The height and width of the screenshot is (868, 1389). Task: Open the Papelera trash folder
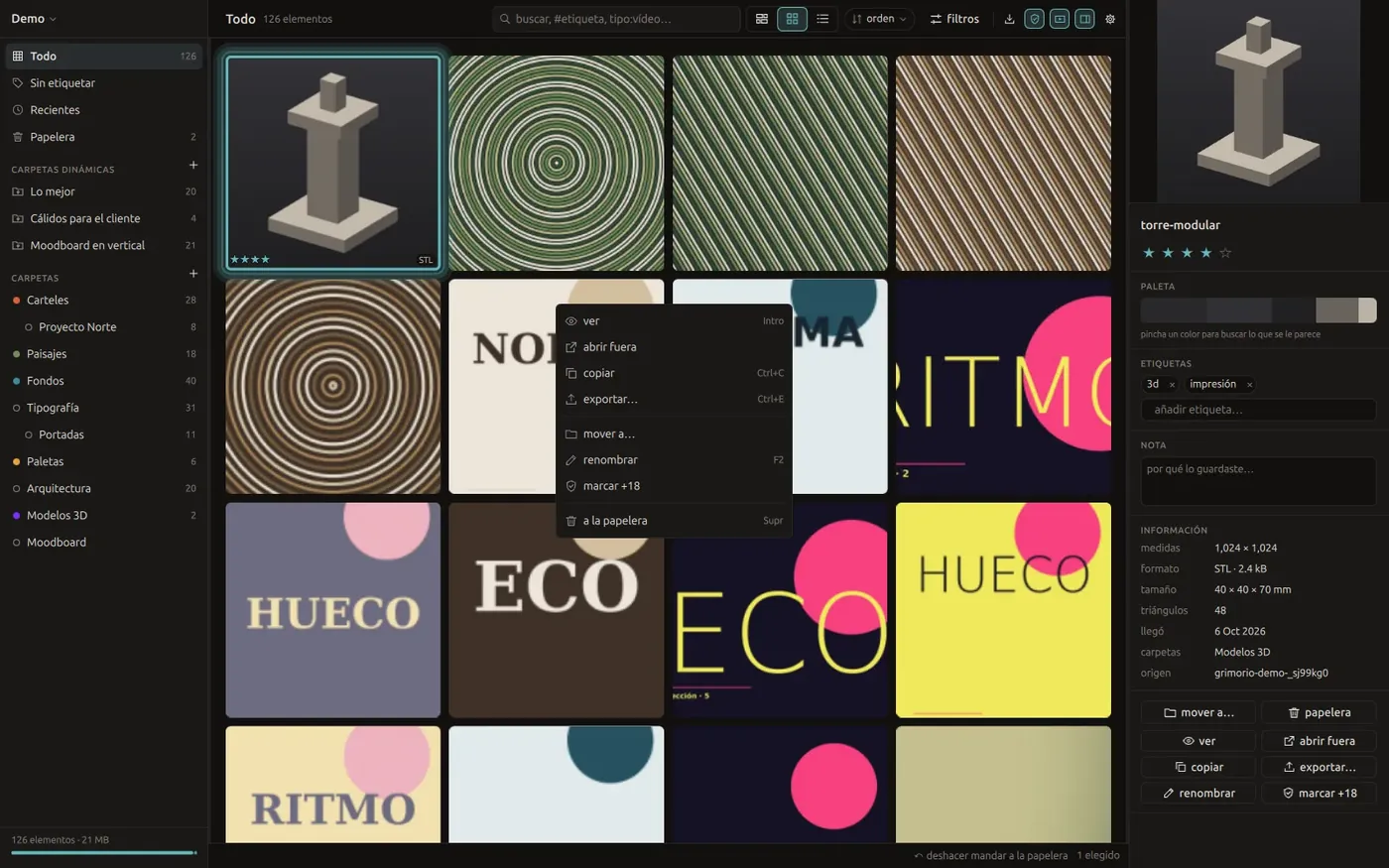tap(104, 137)
